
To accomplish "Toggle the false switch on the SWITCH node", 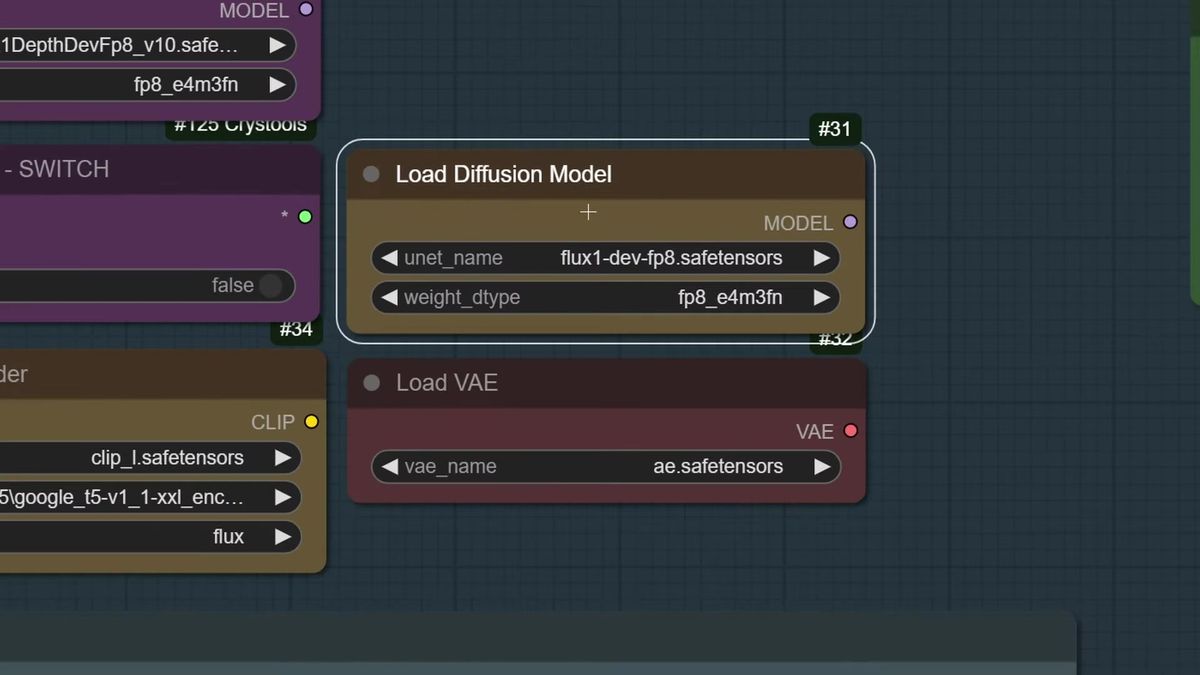I will point(270,285).
